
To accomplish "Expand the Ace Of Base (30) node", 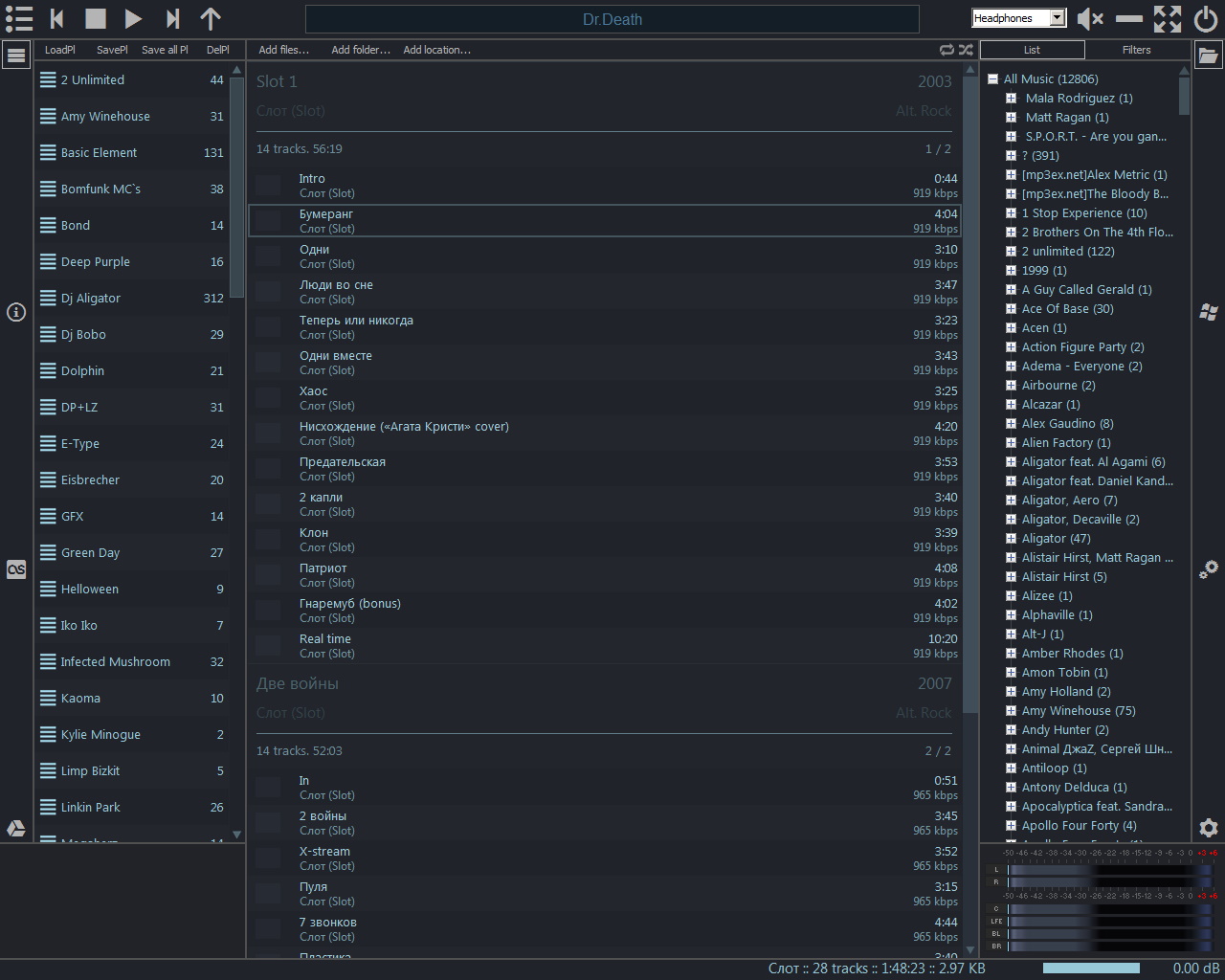I will click(1011, 309).
